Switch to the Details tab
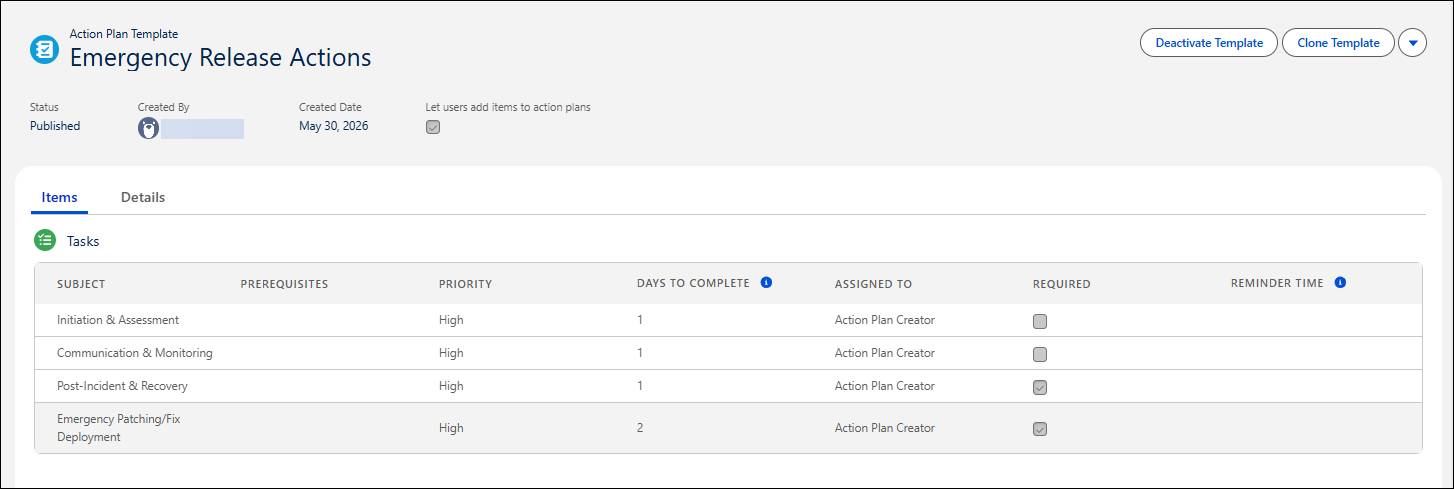 [143, 197]
